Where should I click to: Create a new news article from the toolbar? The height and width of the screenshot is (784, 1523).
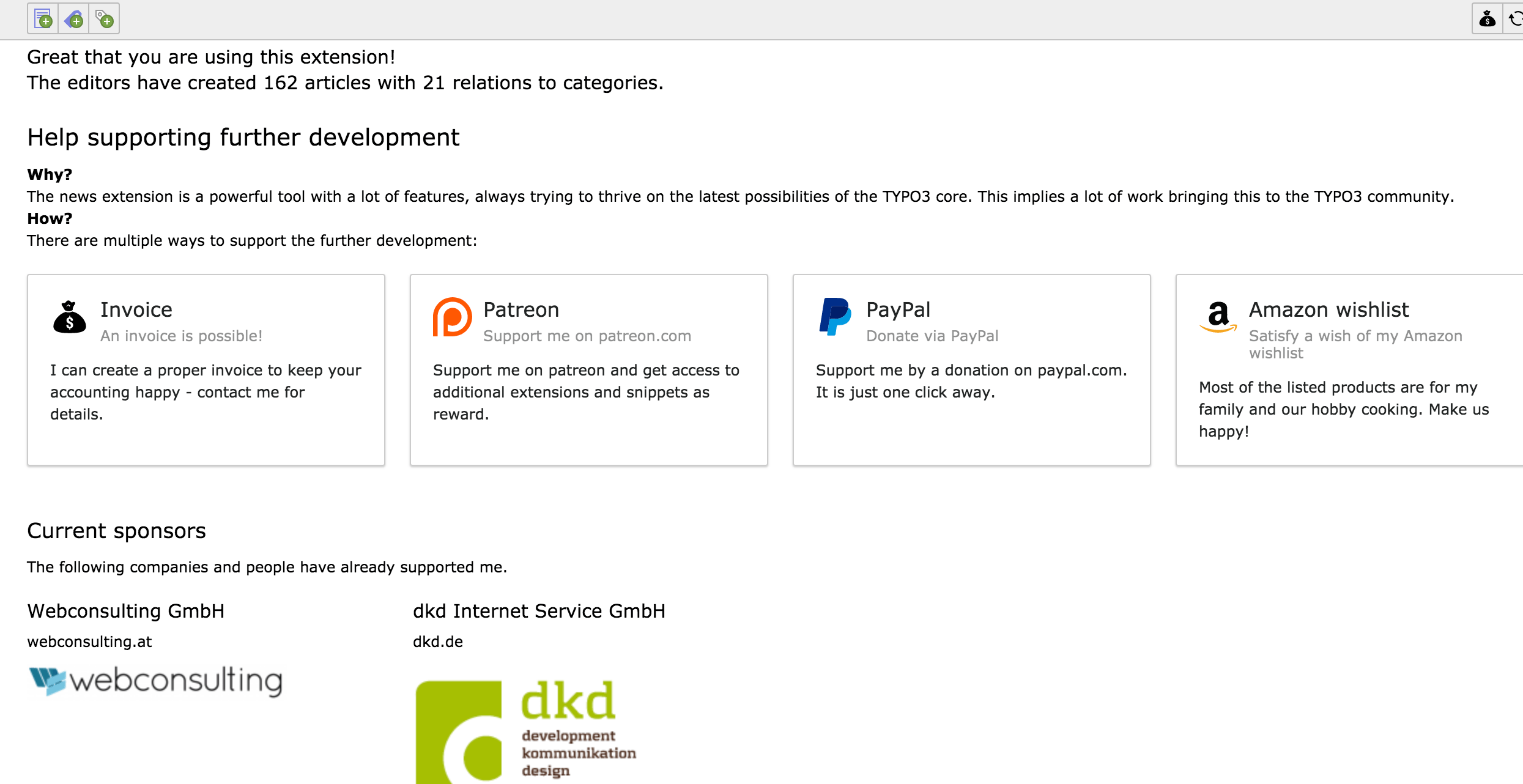click(x=43, y=19)
